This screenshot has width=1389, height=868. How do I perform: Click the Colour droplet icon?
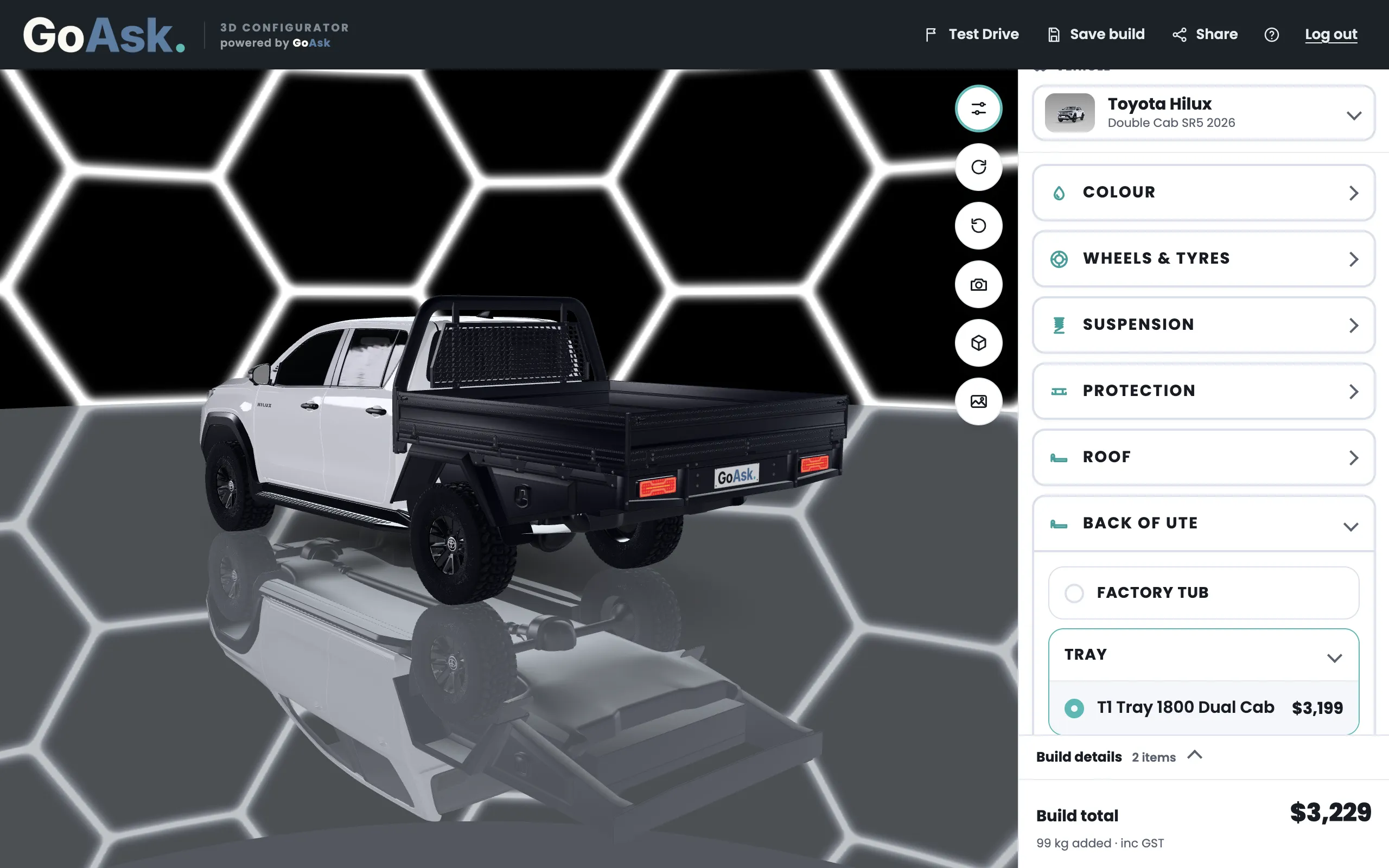click(1059, 193)
